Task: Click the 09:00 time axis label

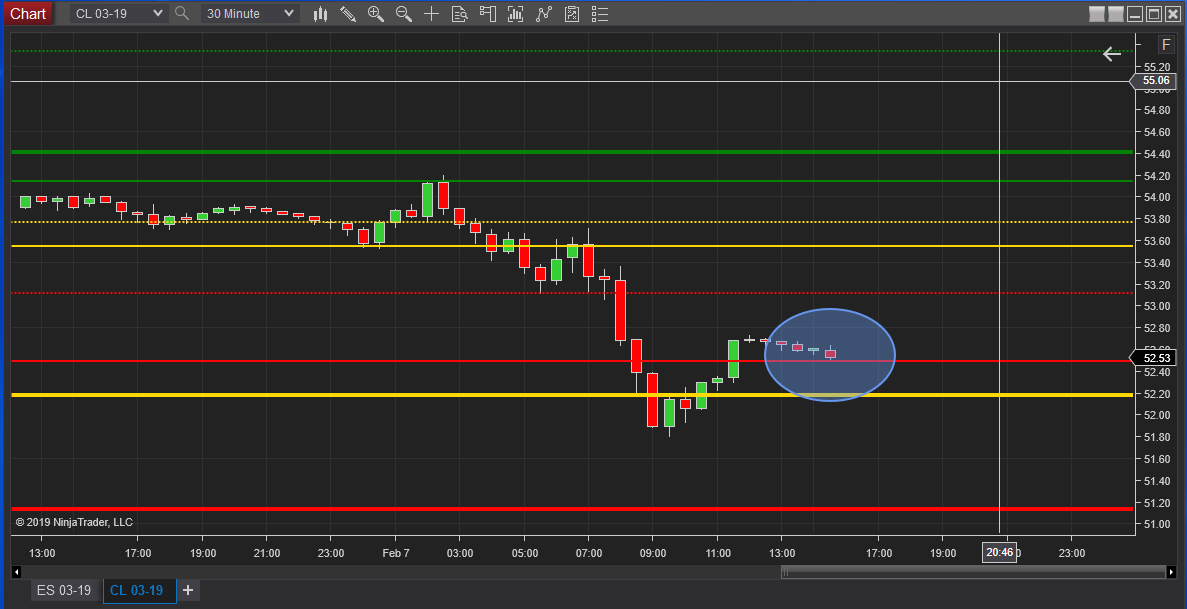Action: click(x=653, y=553)
